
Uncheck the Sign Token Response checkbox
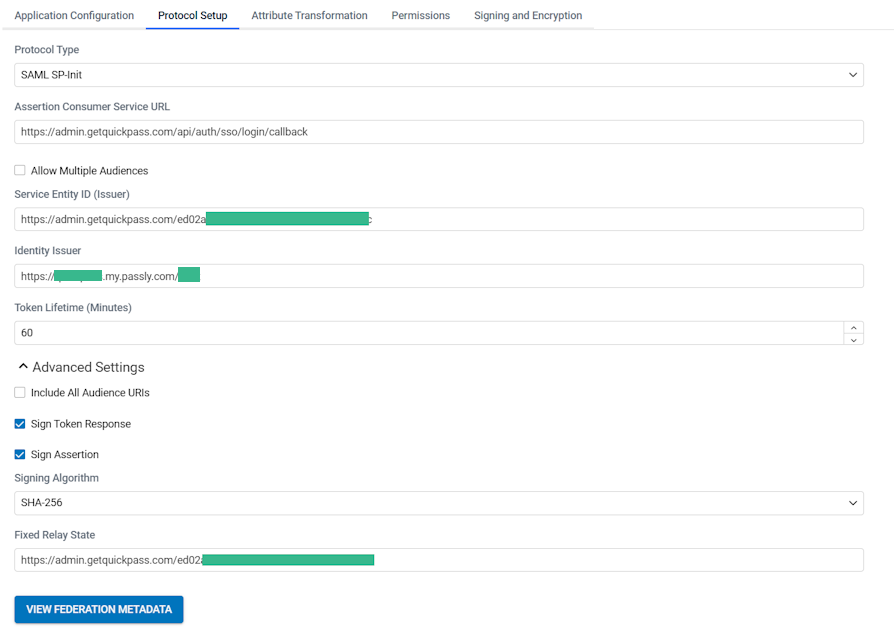(20, 424)
